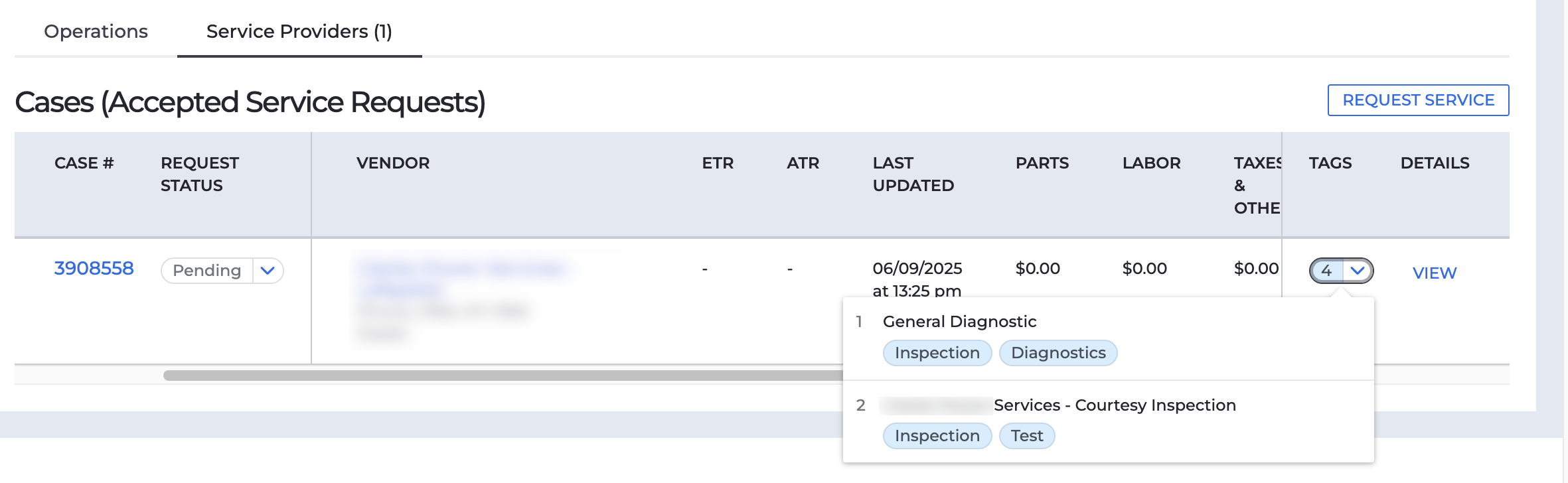
Task: Click the REQUEST SERVICE button
Action: 1418,100
